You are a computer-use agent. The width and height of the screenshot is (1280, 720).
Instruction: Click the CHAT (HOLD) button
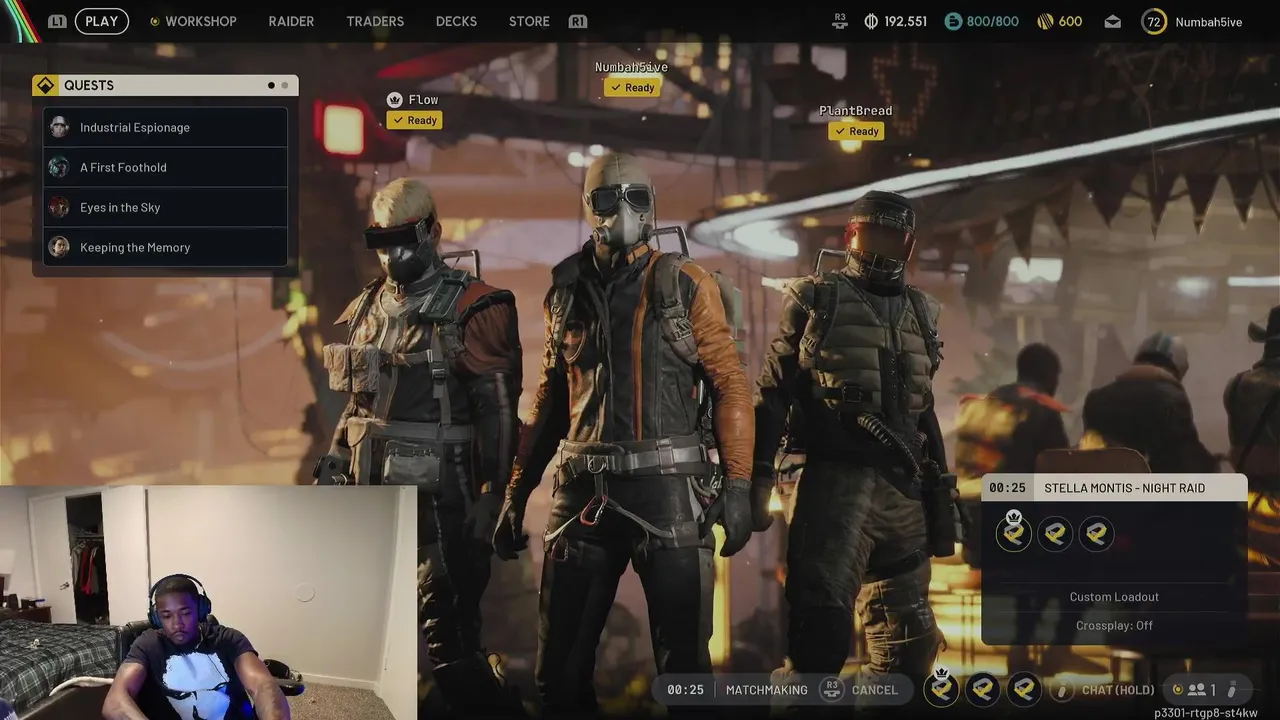click(1118, 690)
